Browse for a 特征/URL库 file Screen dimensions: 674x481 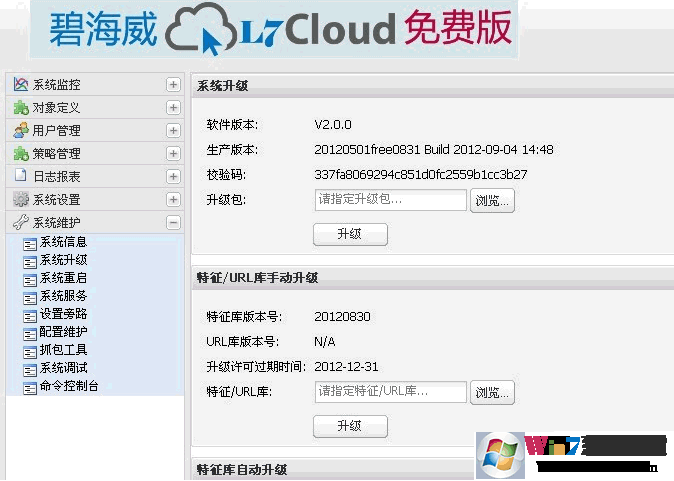pos(492,392)
